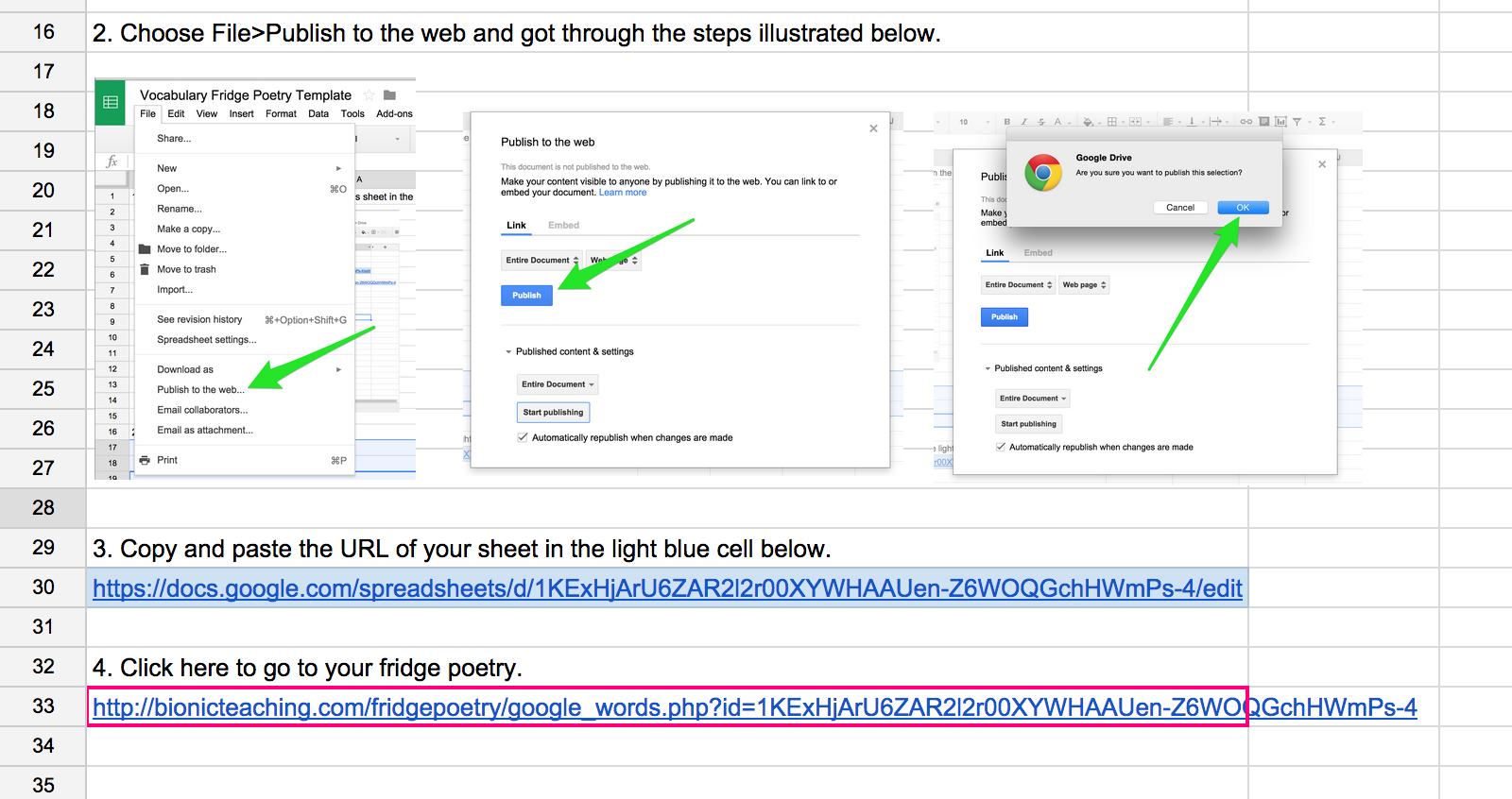
Task: Select the cell reading "2. Choose File>Publish to the web"
Action: (667, 32)
